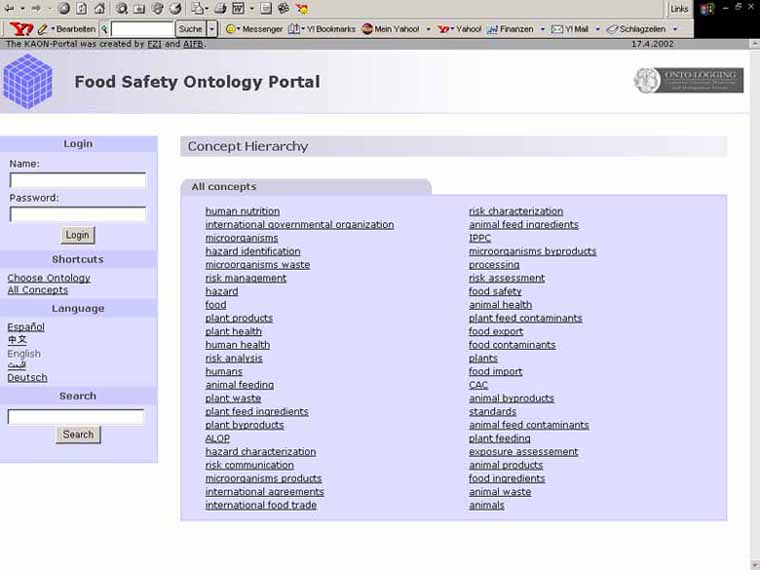Screen dimensions: 760x570
Task: Click the Yahoo! logo on the toolbar
Action: (22, 29)
